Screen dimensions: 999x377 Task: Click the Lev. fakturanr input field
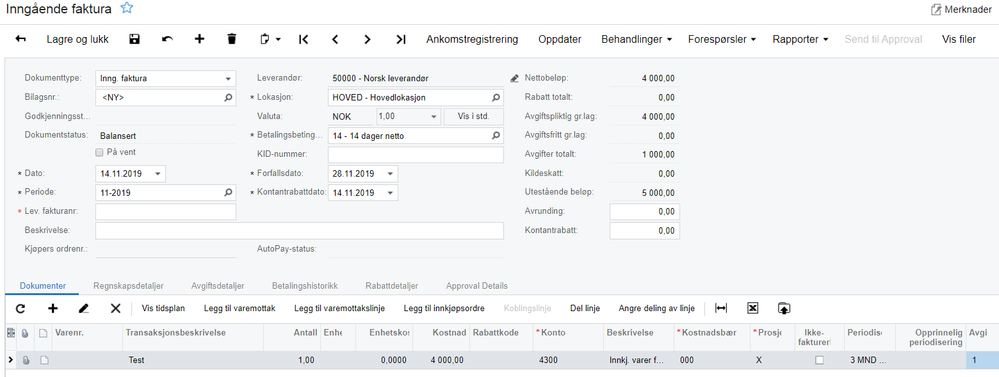coord(166,211)
